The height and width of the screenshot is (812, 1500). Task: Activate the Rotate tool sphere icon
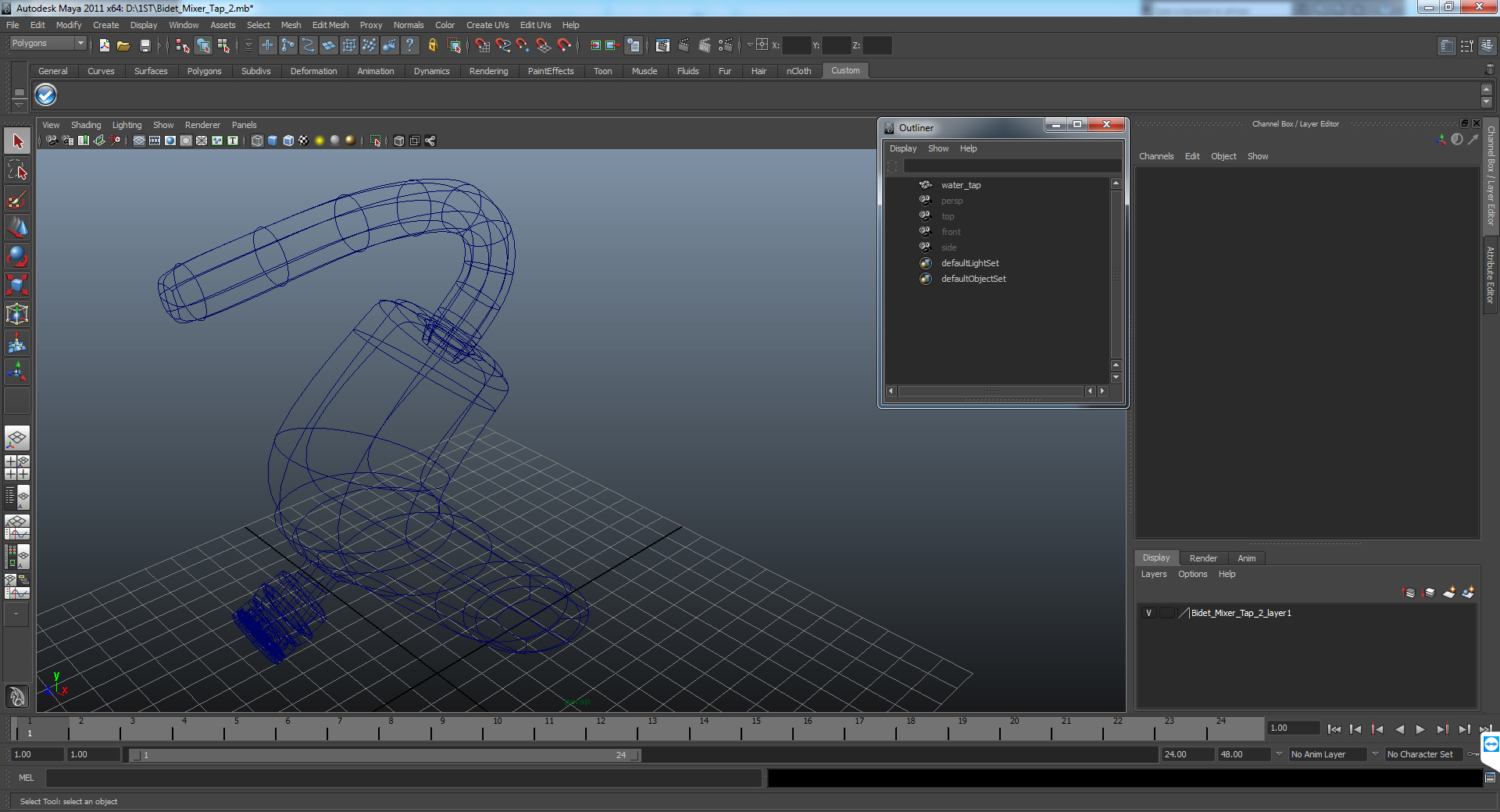tap(17, 257)
